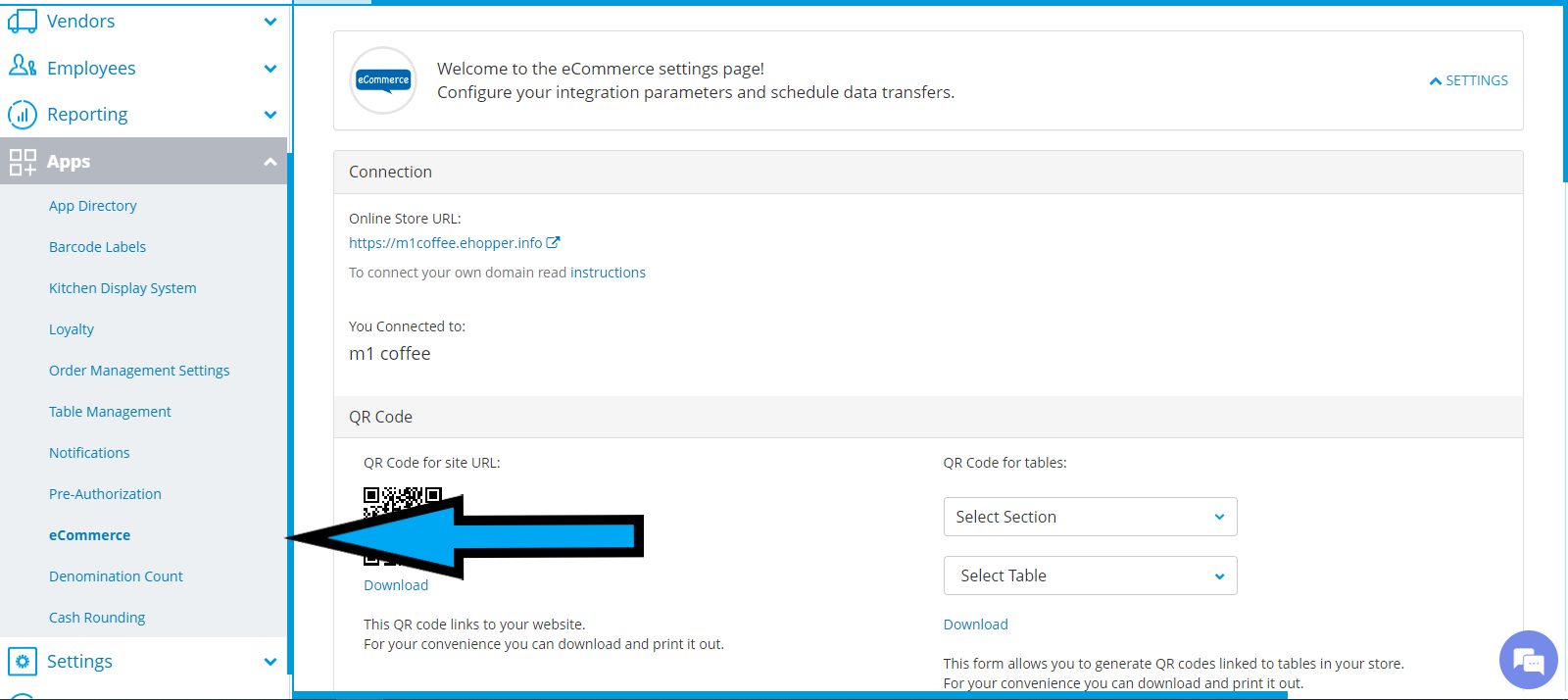Image resolution: width=1568 pixels, height=700 pixels.
Task: Open Cash Rounding
Action: coord(97,618)
